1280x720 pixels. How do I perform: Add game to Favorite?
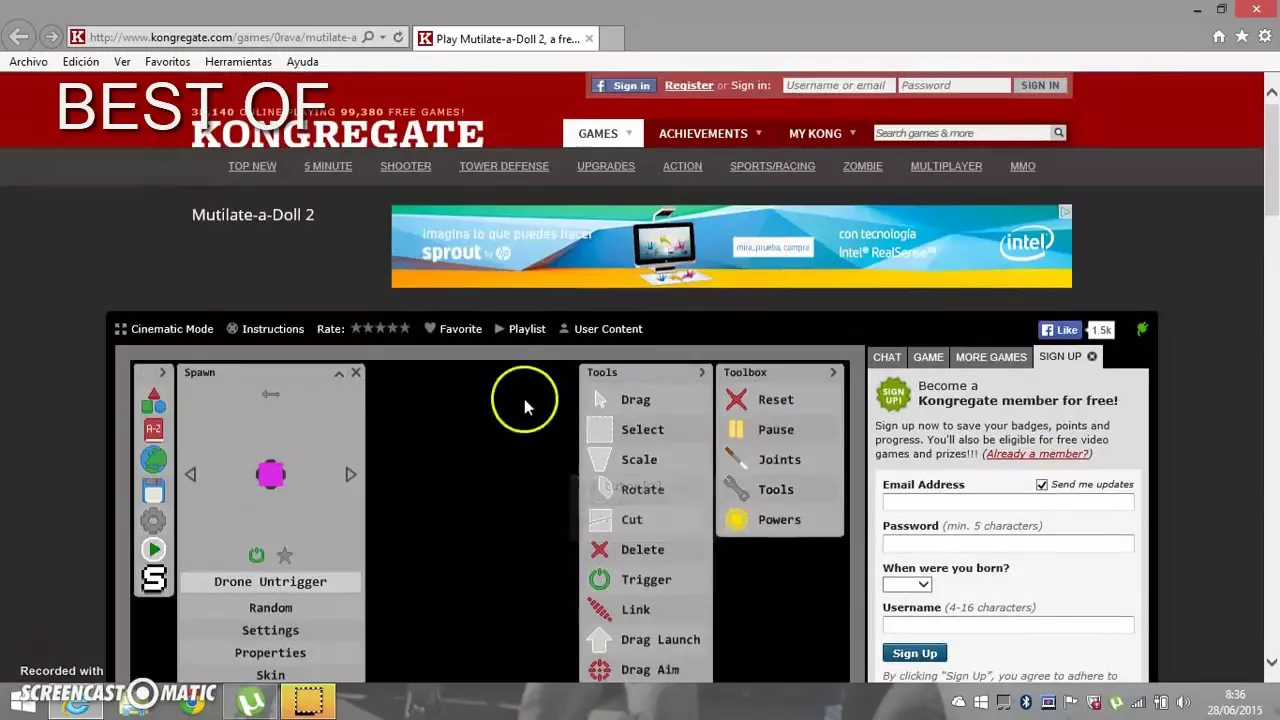[x=453, y=329]
